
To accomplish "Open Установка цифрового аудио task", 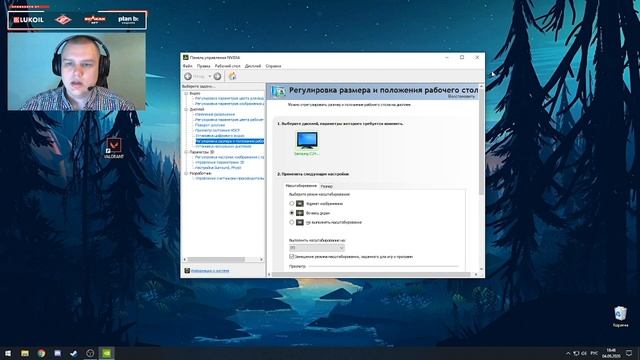I will pyautogui.click(x=220, y=136).
